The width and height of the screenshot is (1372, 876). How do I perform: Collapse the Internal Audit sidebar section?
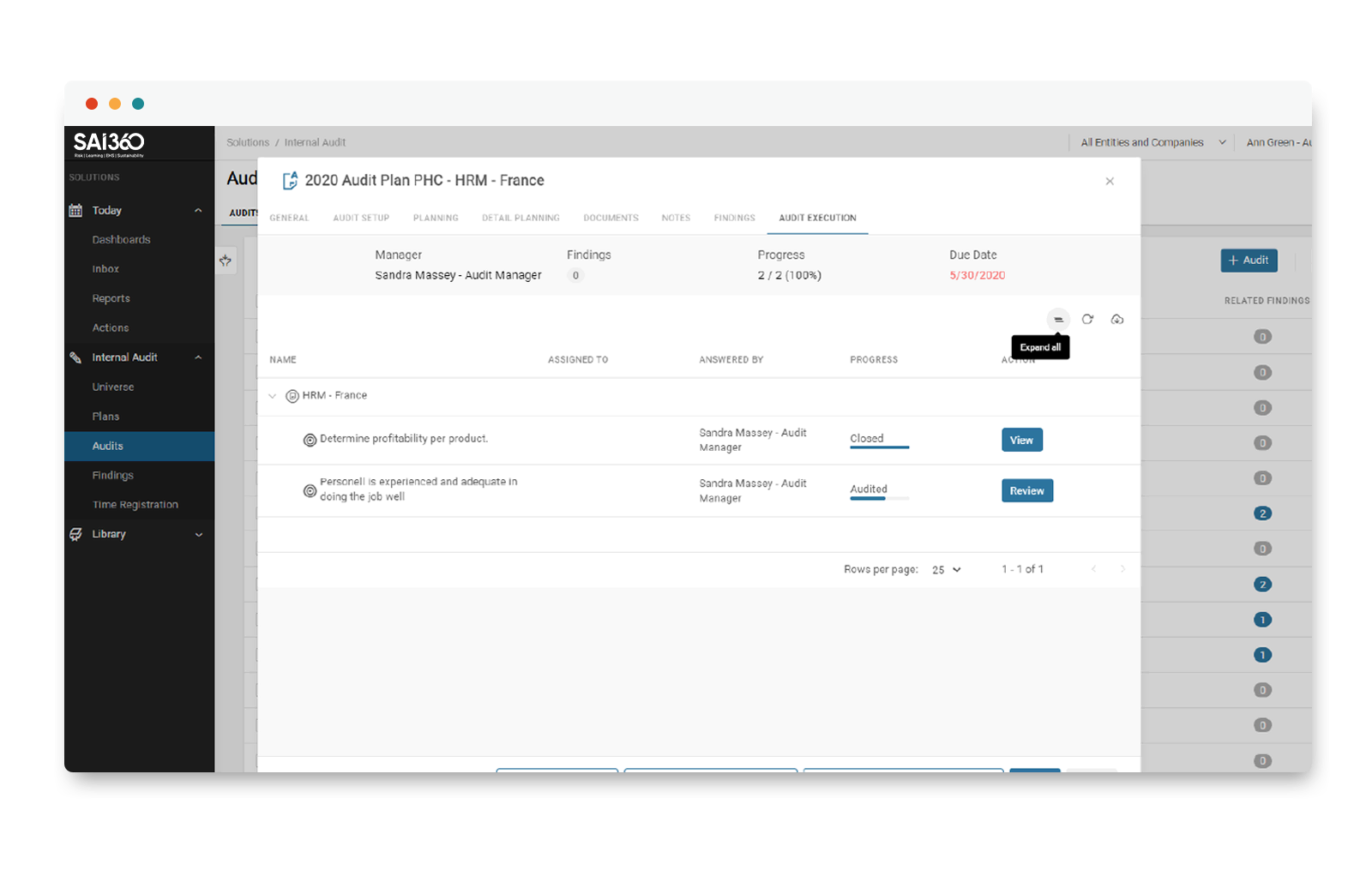[198, 357]
